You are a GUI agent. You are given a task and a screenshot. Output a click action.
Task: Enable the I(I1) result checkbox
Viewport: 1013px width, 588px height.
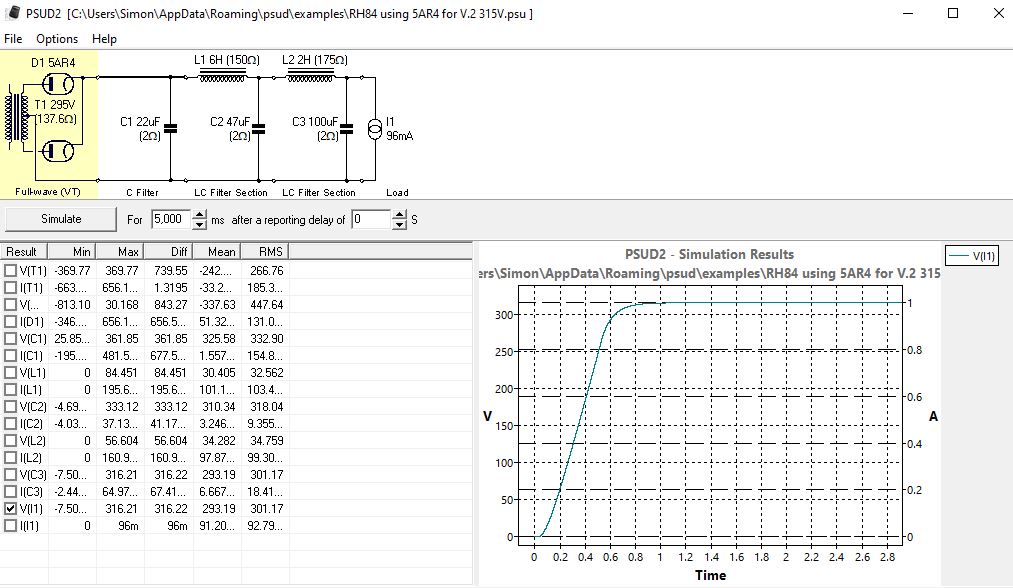click(10, 525)
